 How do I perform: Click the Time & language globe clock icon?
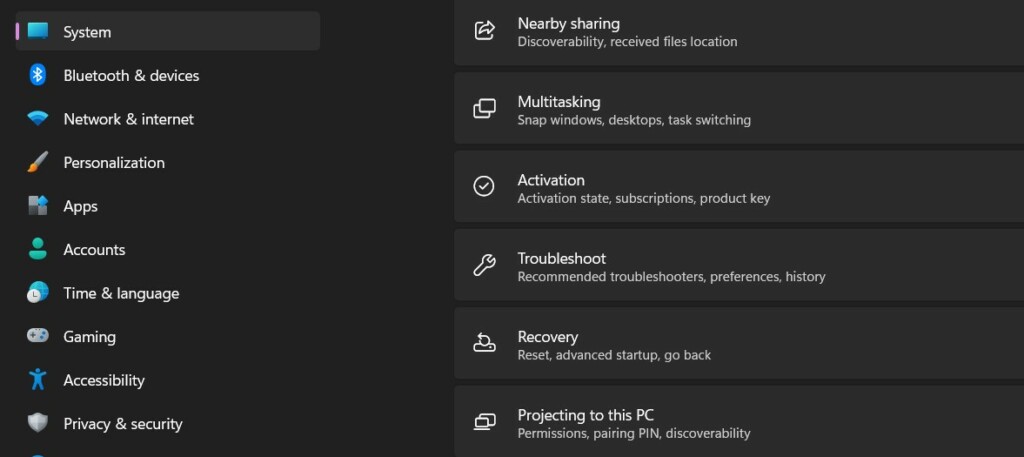pyautogui.click(x=38, y=293)
